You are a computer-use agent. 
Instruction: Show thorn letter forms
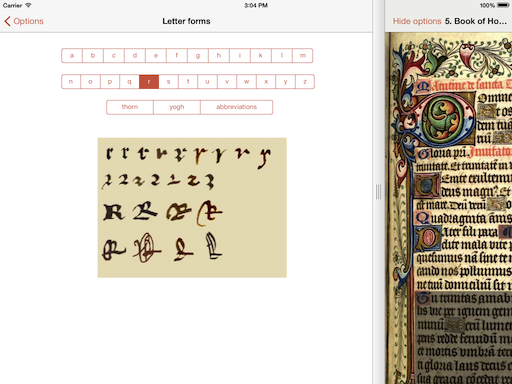(x=130, y=107)
